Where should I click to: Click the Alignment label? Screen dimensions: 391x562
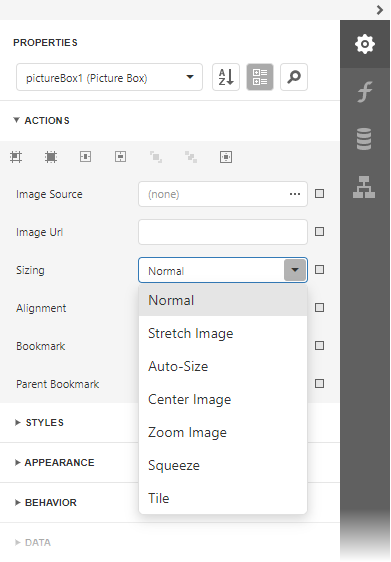pyautogui.click(x=41, y=308)
